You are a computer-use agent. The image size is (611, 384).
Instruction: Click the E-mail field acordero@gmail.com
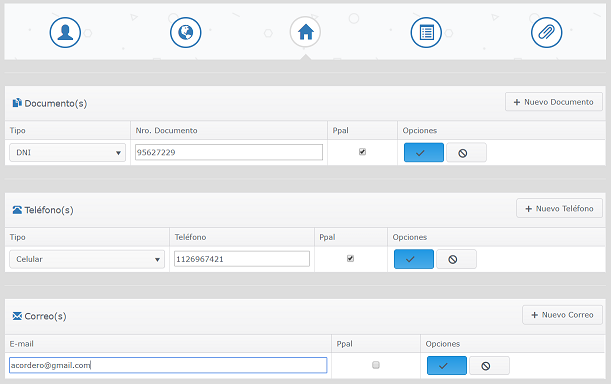point(168,365)
